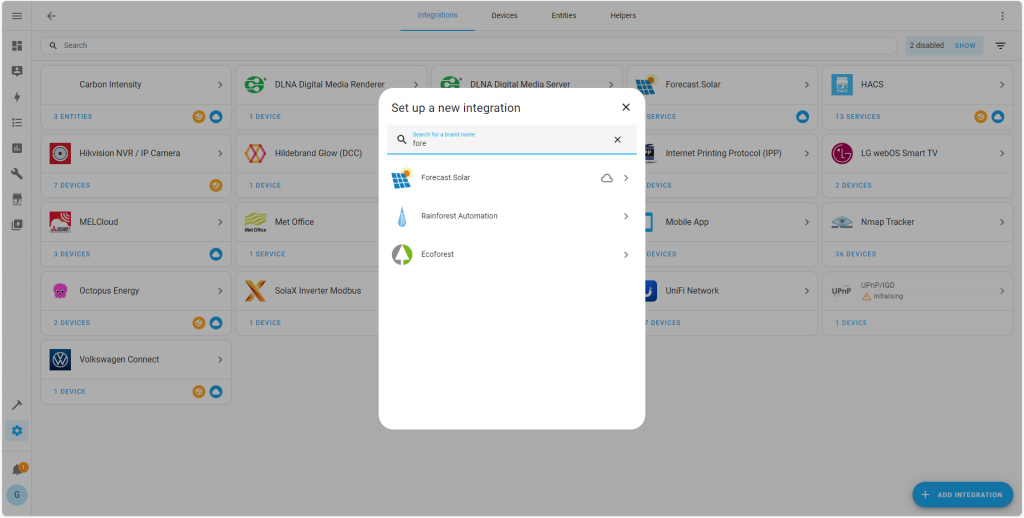Open the Hildebrand Glow (DCC) card
Image resolution: width=1024 pixels, height=518 pixels.
click(x=319, y=154)
